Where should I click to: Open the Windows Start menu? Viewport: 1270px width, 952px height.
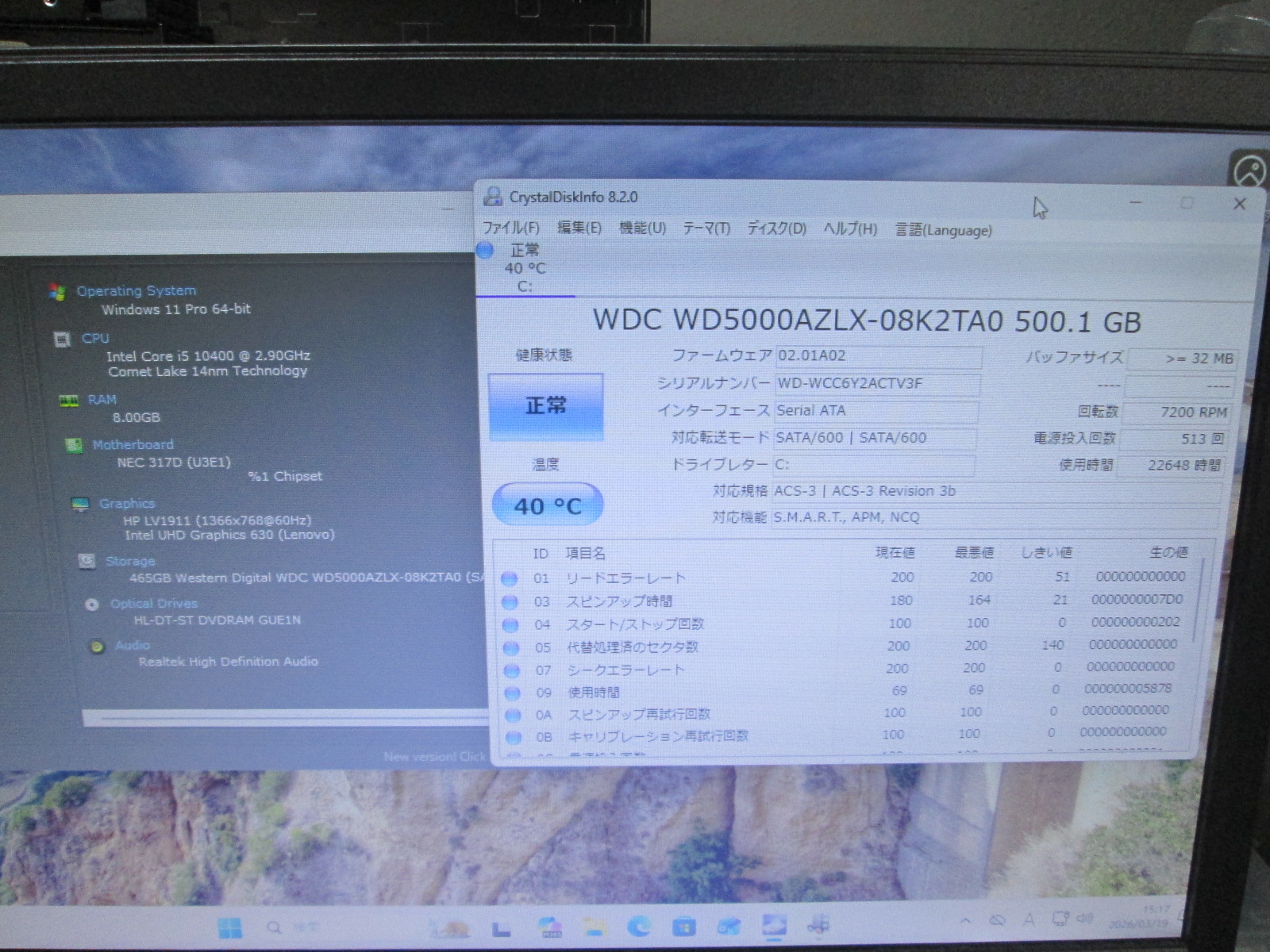[229, 927]
